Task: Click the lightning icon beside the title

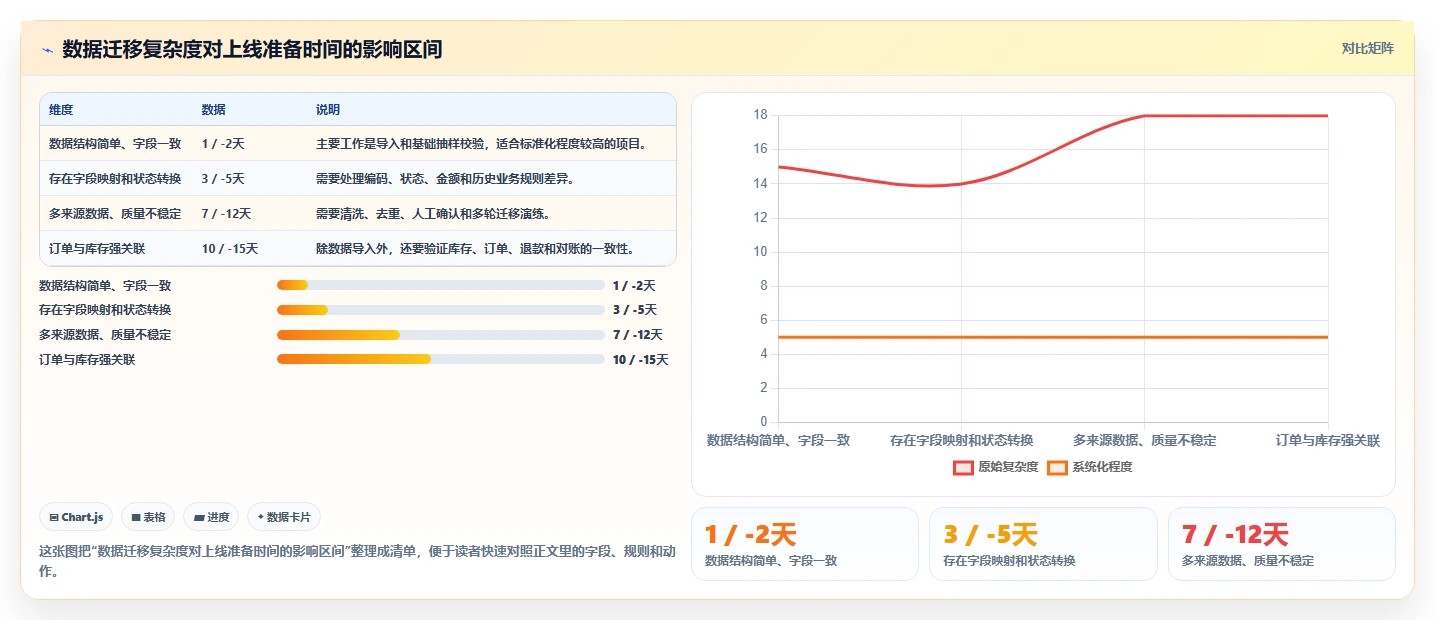Action: pos(47,49)
